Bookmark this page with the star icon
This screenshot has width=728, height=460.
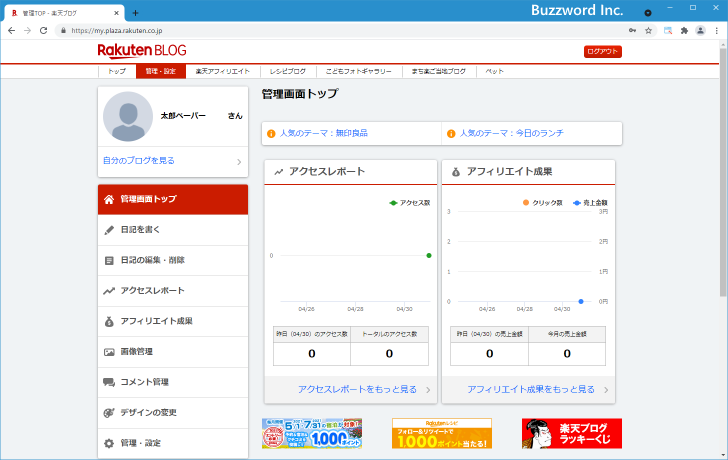(x=649, y=31)
